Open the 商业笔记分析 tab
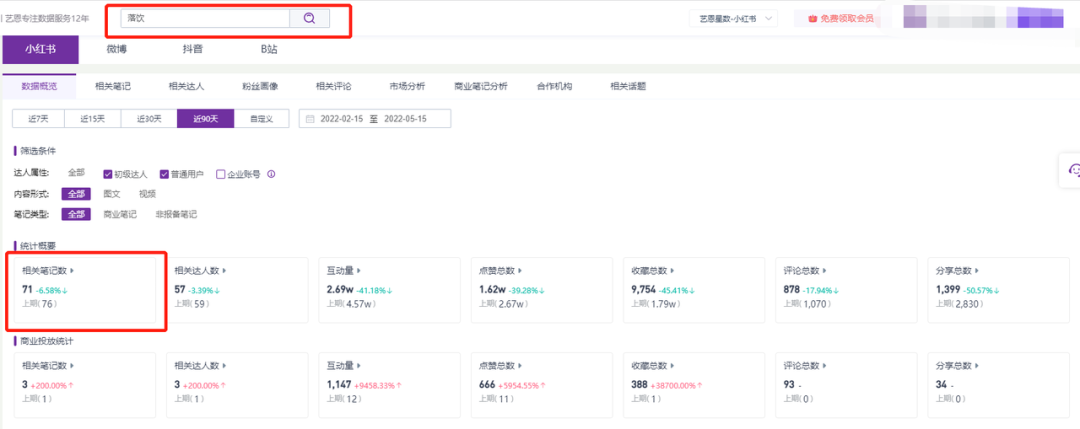Viewport: 1080px width, 429px height. (481, 87)
